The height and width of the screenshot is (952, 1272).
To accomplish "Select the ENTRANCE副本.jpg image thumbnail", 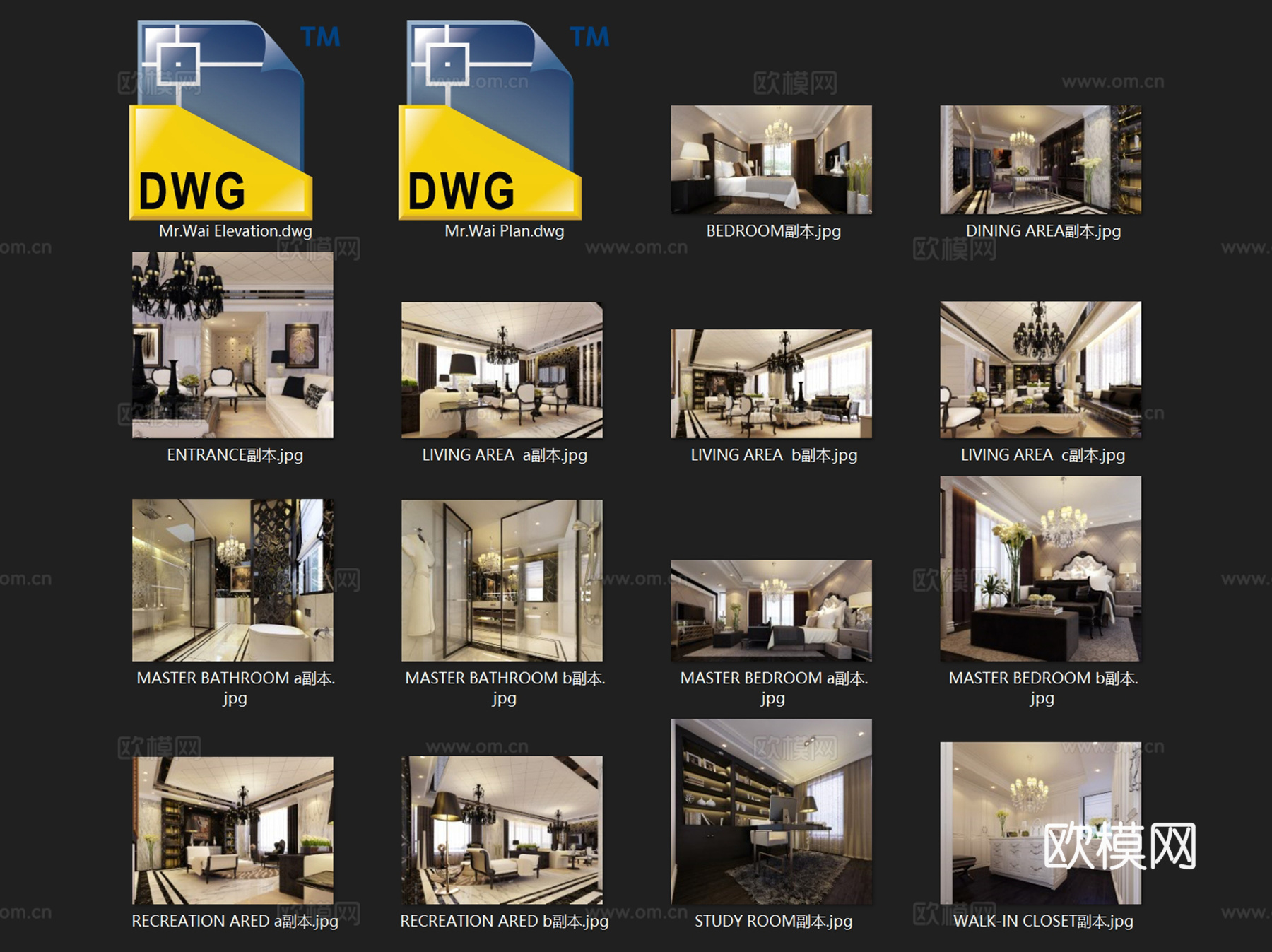I will coord(232,345).
